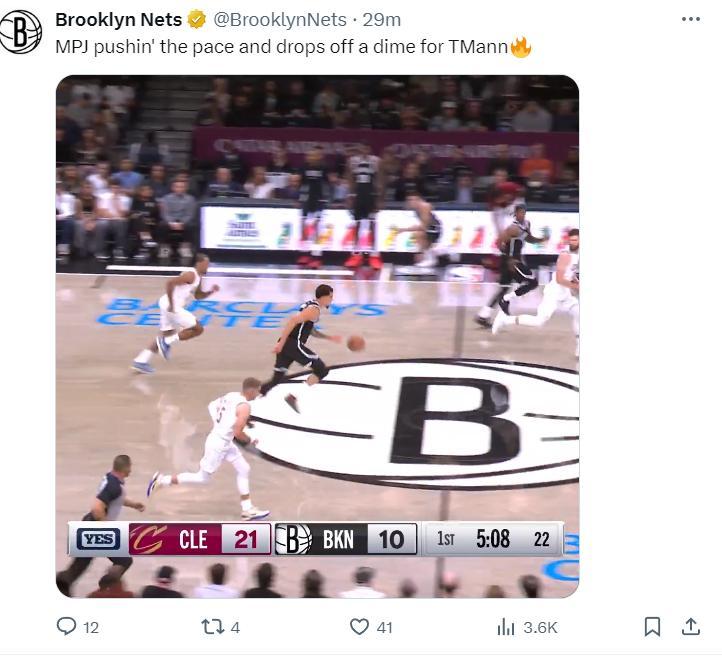The width and height of the screenshot is (722, 660).
Task: Click the fire emoji in the post text
Action: pos(520,46)
